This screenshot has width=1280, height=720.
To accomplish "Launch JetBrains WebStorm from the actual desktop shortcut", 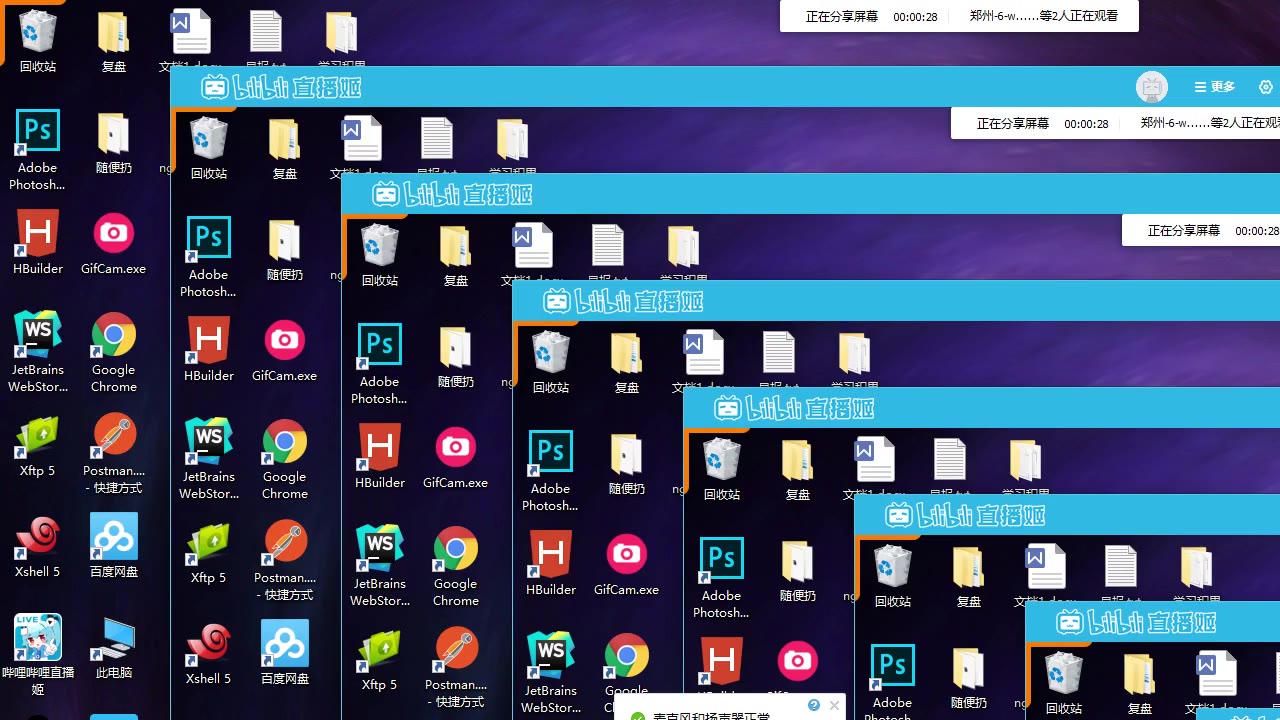I will [38, 352].
